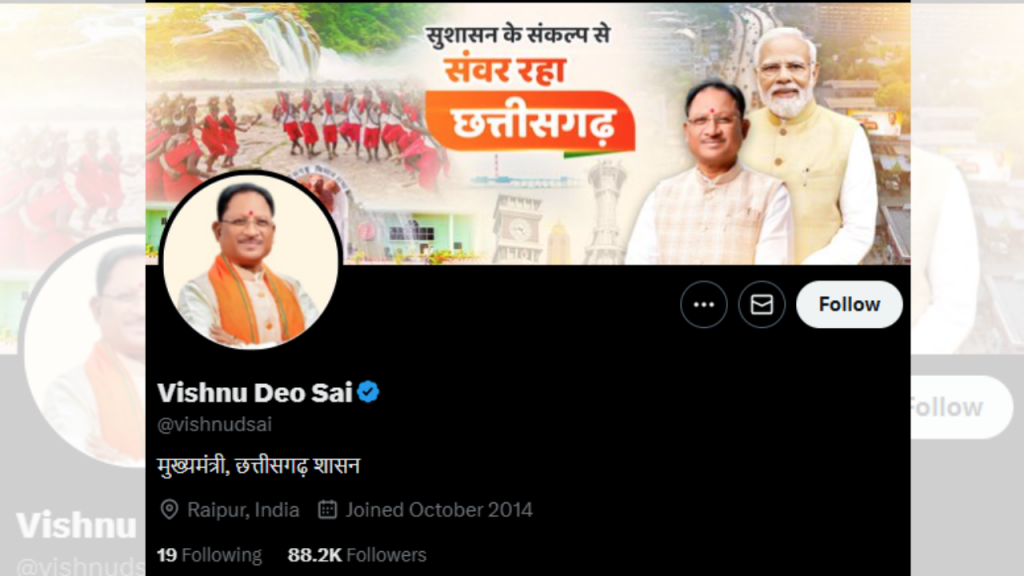The image size is (1024, 576).
Task: Click the @vishnudsai handle text
Action: (x=214, y=424)
